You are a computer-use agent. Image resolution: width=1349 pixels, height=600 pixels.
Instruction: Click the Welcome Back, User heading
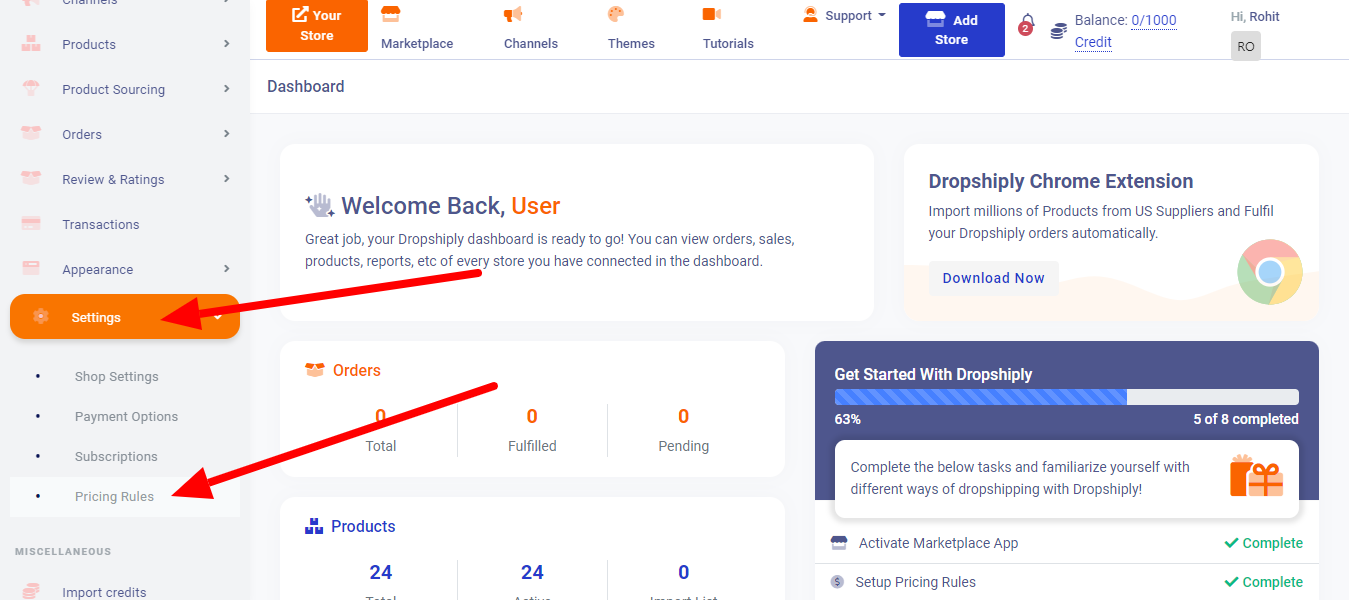(x=451, y=206)
